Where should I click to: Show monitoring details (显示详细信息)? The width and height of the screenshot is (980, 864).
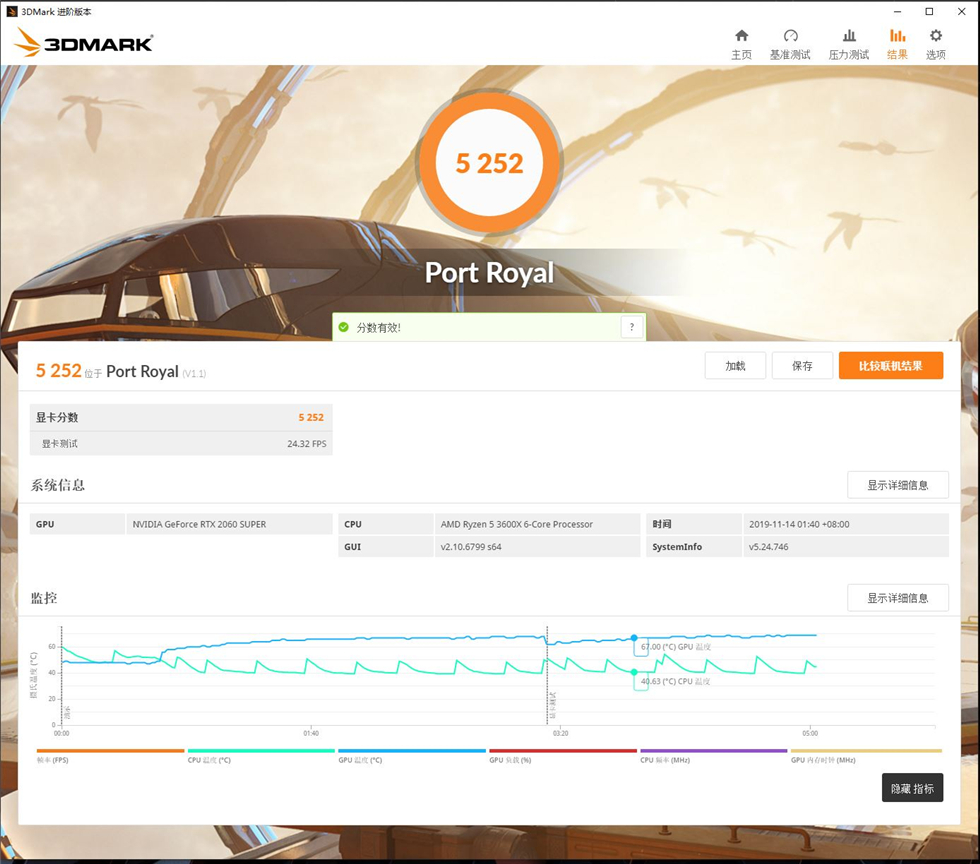pos(897,598)
